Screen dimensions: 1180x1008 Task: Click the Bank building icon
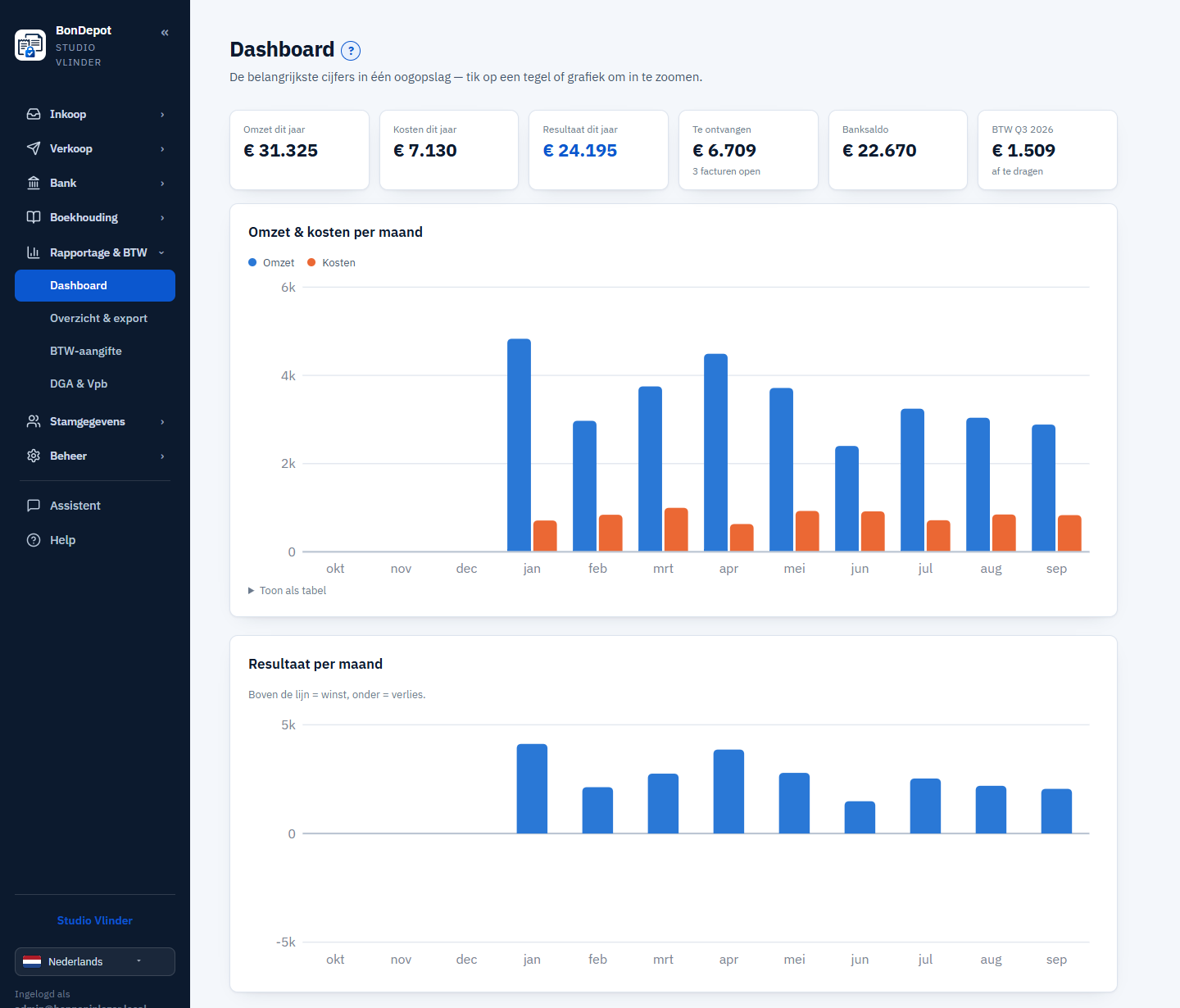click(34, 183)
